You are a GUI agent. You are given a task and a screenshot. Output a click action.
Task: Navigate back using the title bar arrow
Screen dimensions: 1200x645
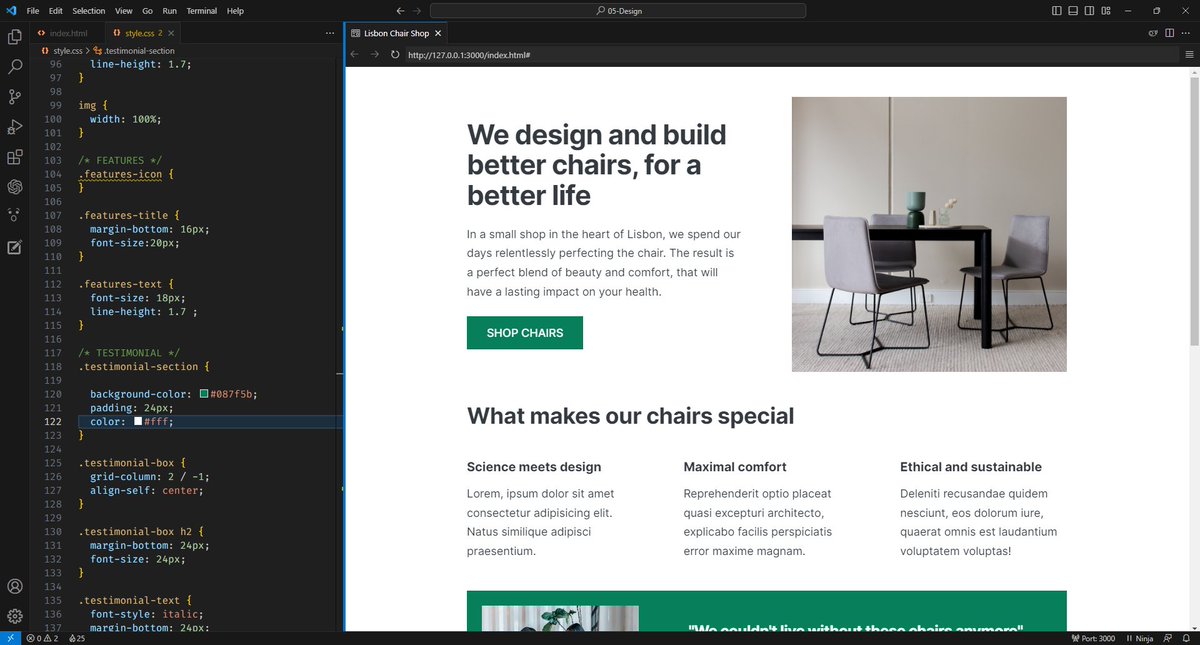click(400, 11)
